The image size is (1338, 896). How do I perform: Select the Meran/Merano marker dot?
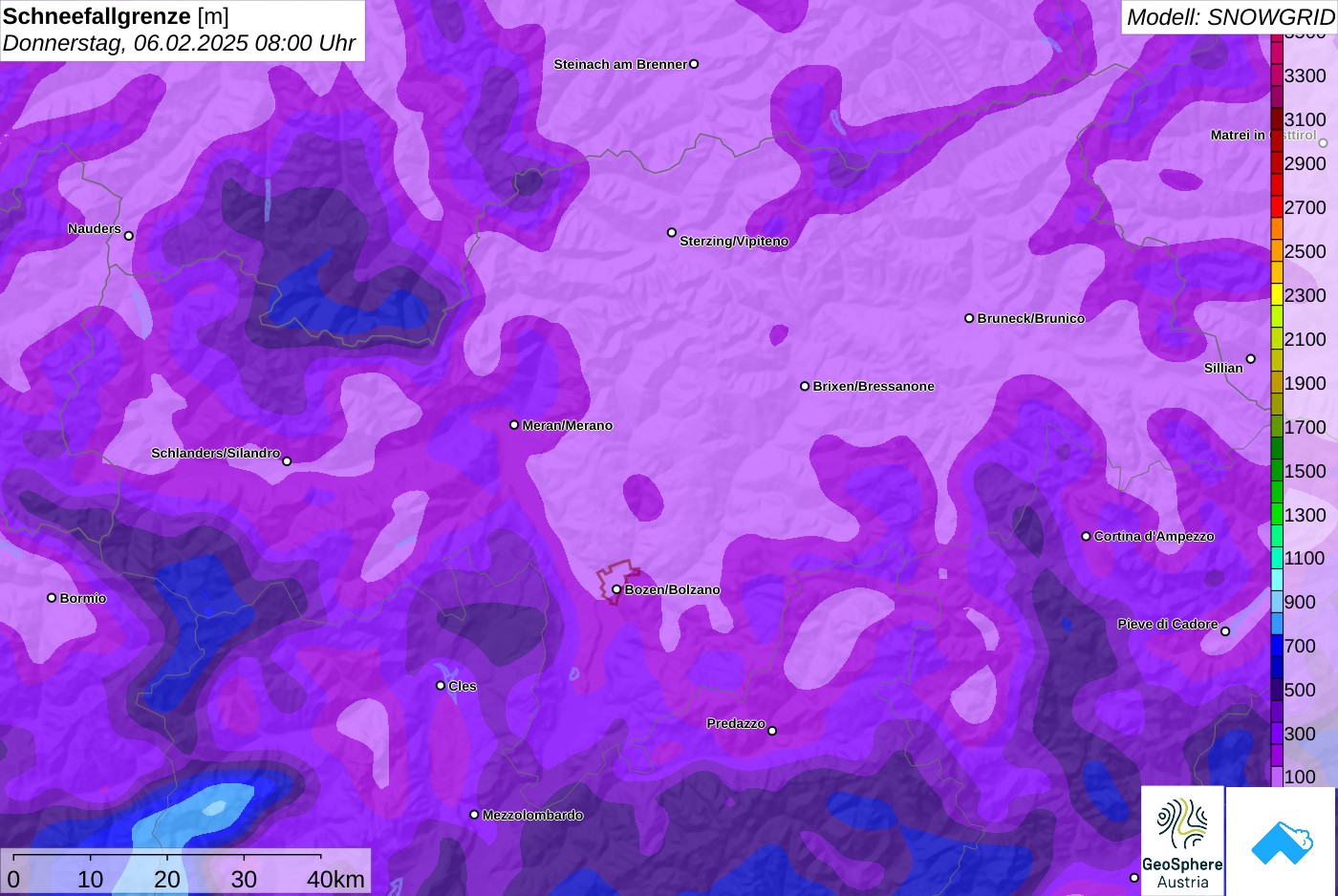click(x=514, y=425)
